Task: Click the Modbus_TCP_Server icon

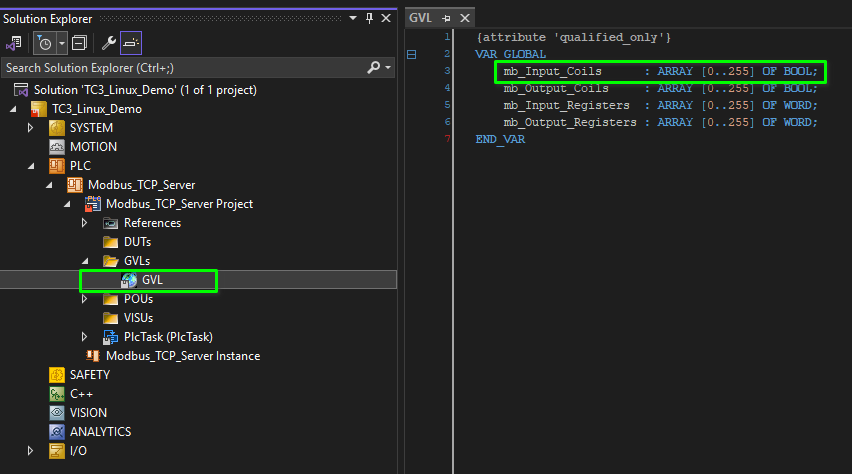Action: pyautogui.click(x=74, y=185)
